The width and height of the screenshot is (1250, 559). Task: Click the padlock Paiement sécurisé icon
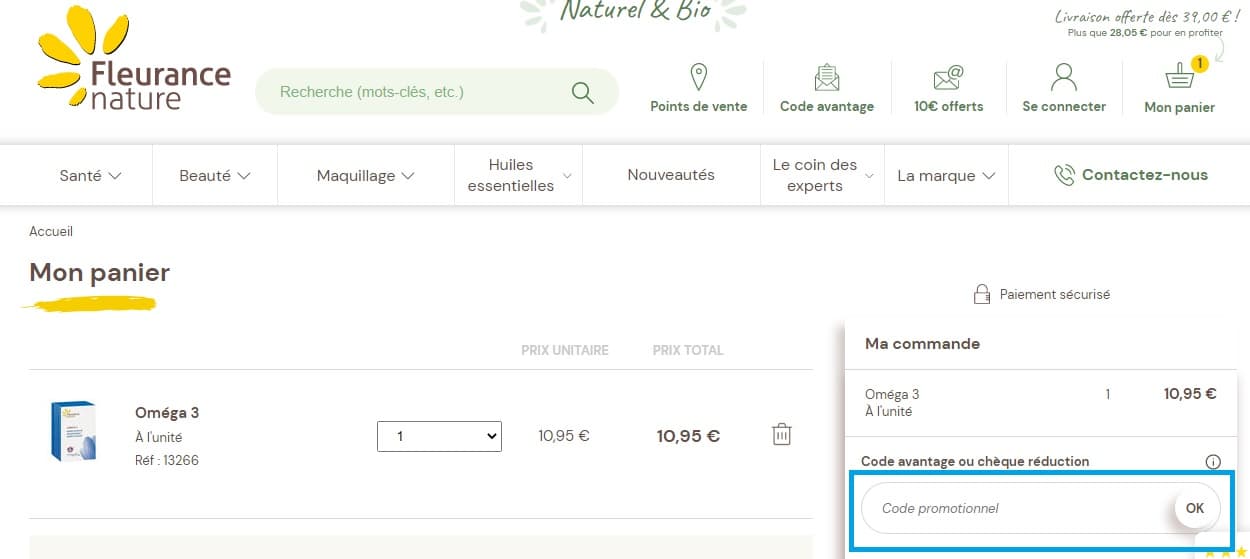982,294
